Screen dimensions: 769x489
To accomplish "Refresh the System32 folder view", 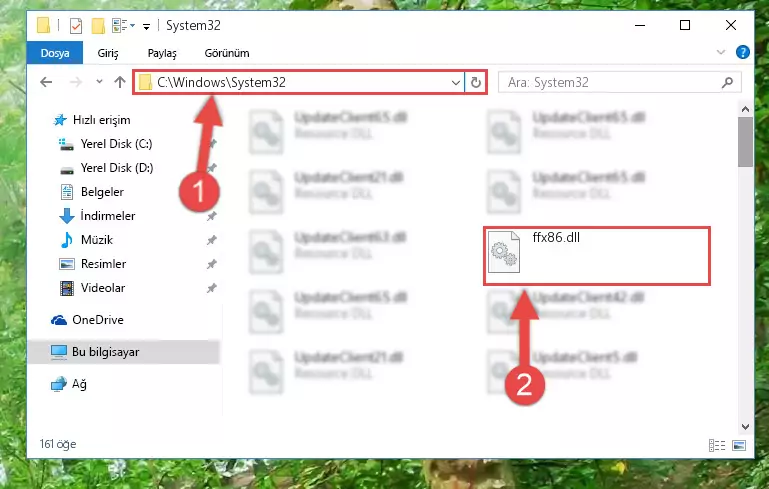I will [475, 82].
